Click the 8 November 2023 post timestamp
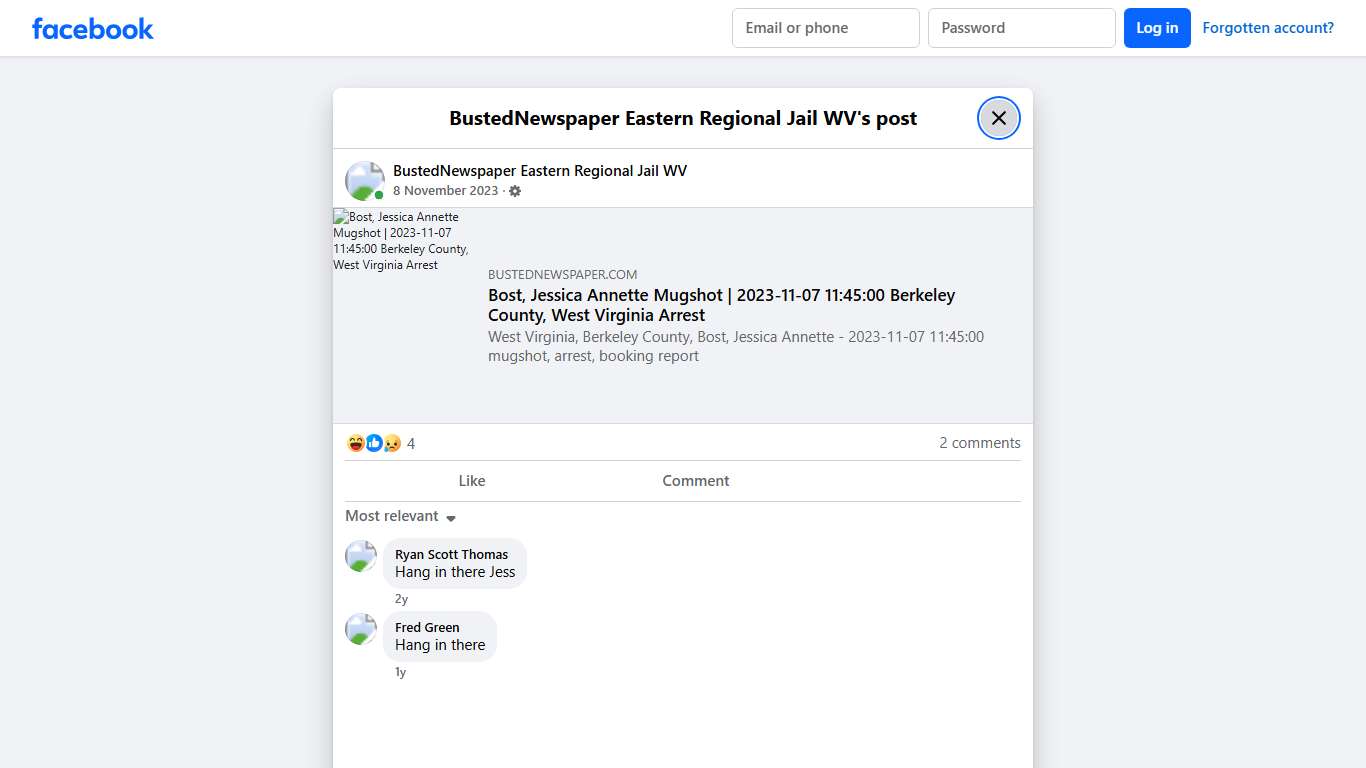This screenshot has height=768, width=1366. coord(445,190)
